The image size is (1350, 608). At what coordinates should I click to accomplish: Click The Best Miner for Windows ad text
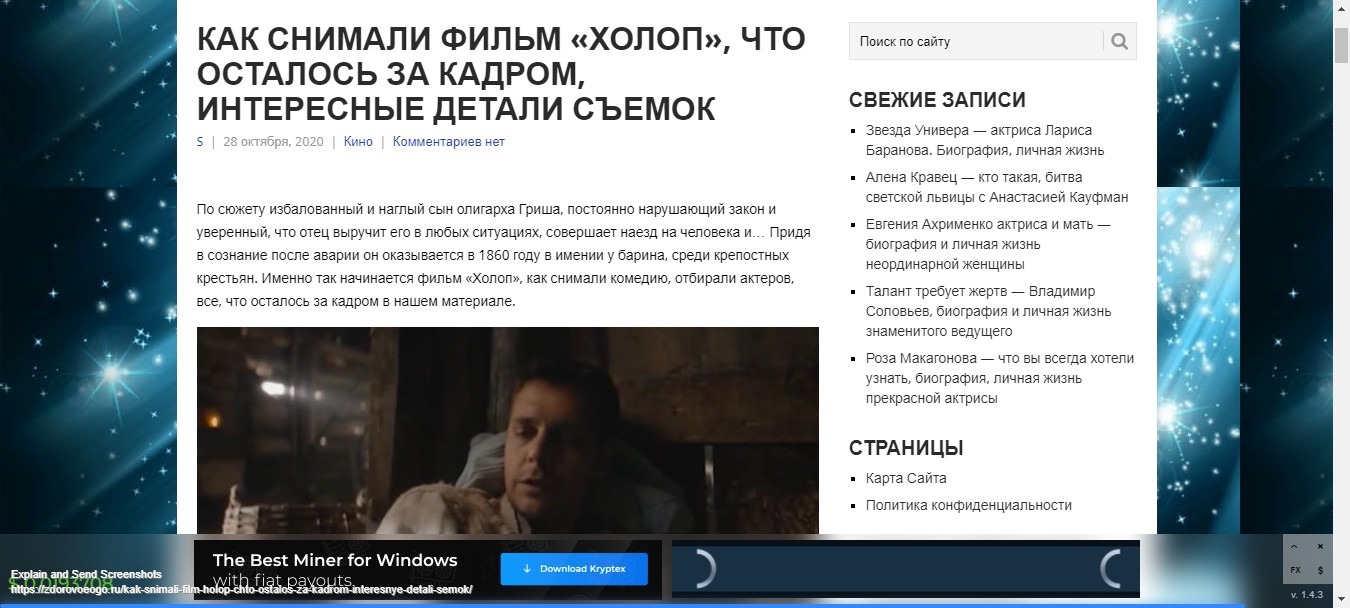(x=335, y=560)
